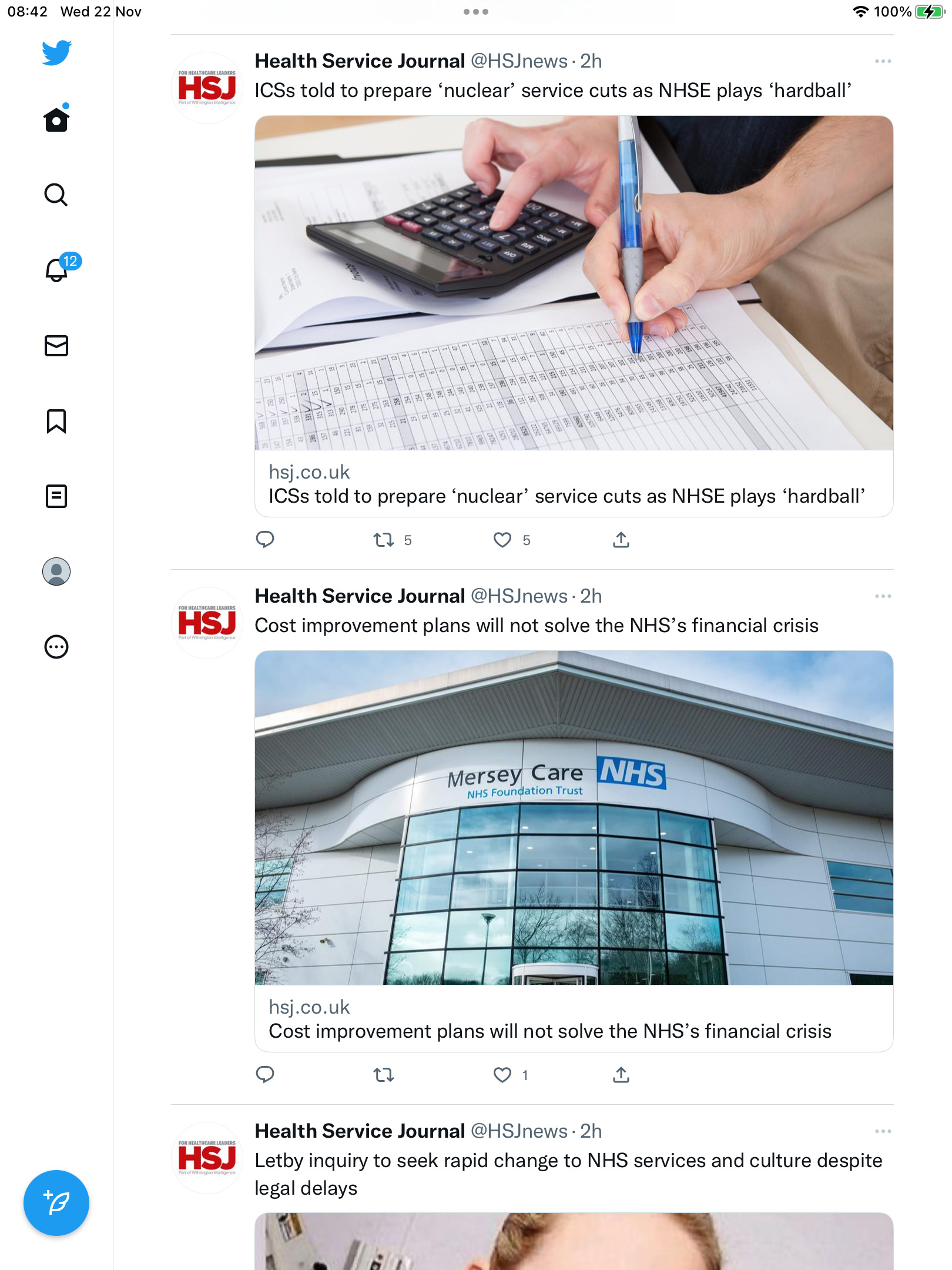952x1270 pixels.
Task: Expand options menu on Letby inquiry tweet
Action: click(x=883, y=1131)
